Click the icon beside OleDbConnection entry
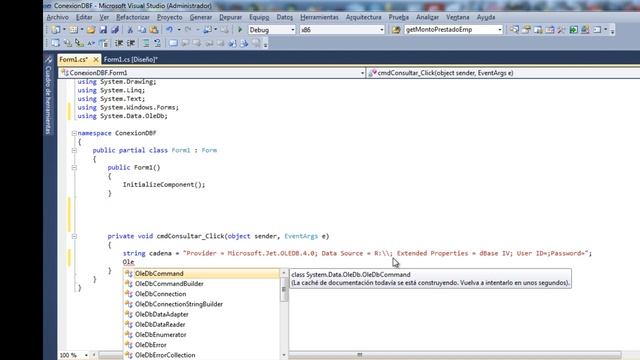The image size is (640, 360). click(129, 294)
